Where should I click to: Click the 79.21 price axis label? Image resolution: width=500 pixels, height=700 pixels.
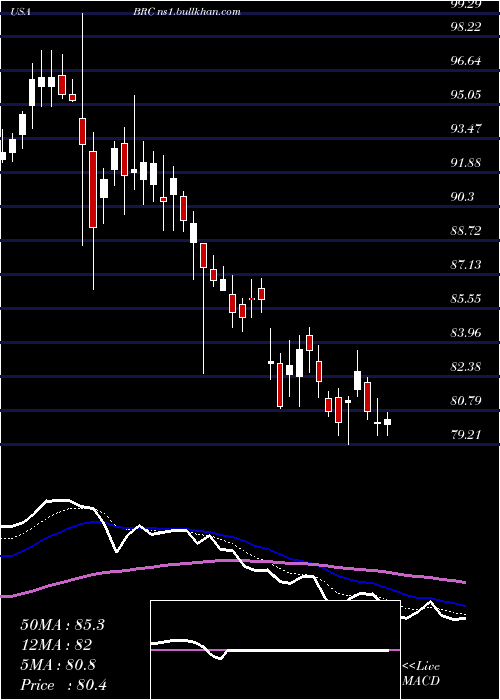coord(467,434)
